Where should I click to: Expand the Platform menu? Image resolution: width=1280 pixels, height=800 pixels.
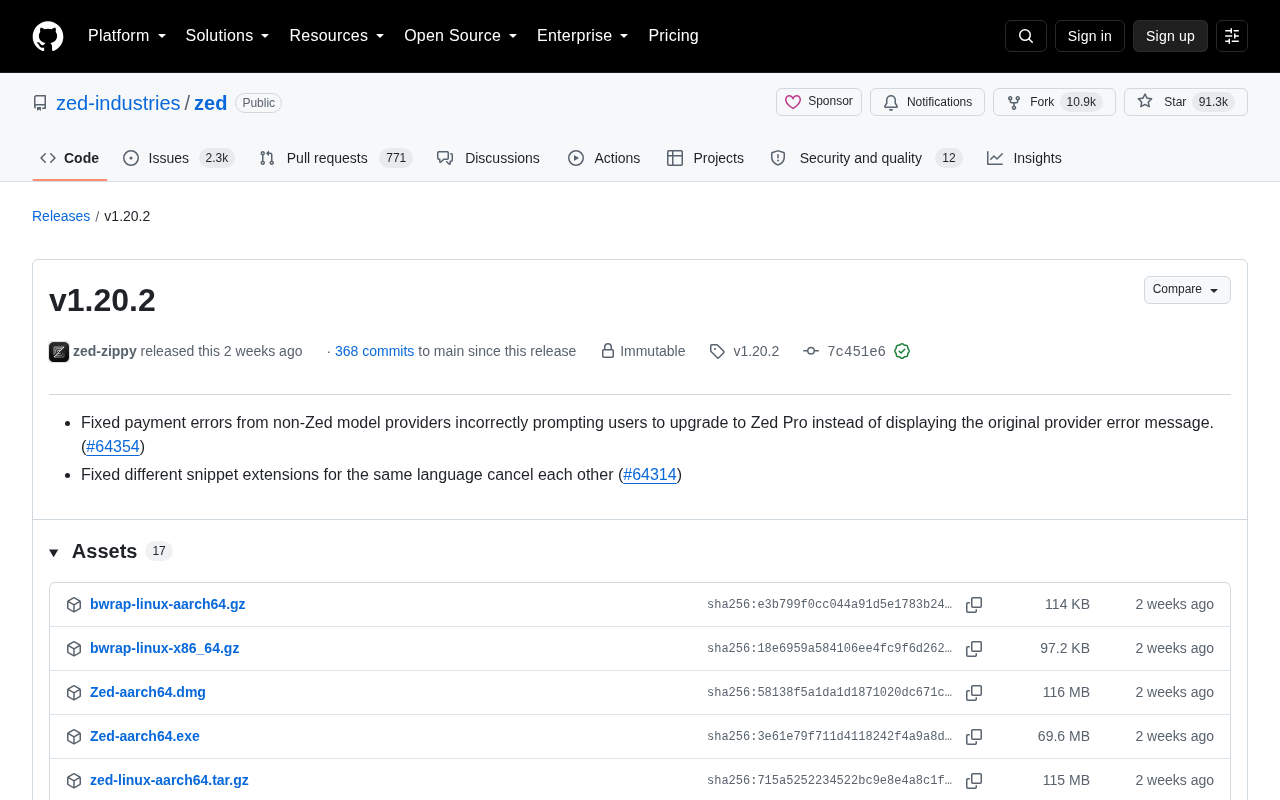[127, 36]
